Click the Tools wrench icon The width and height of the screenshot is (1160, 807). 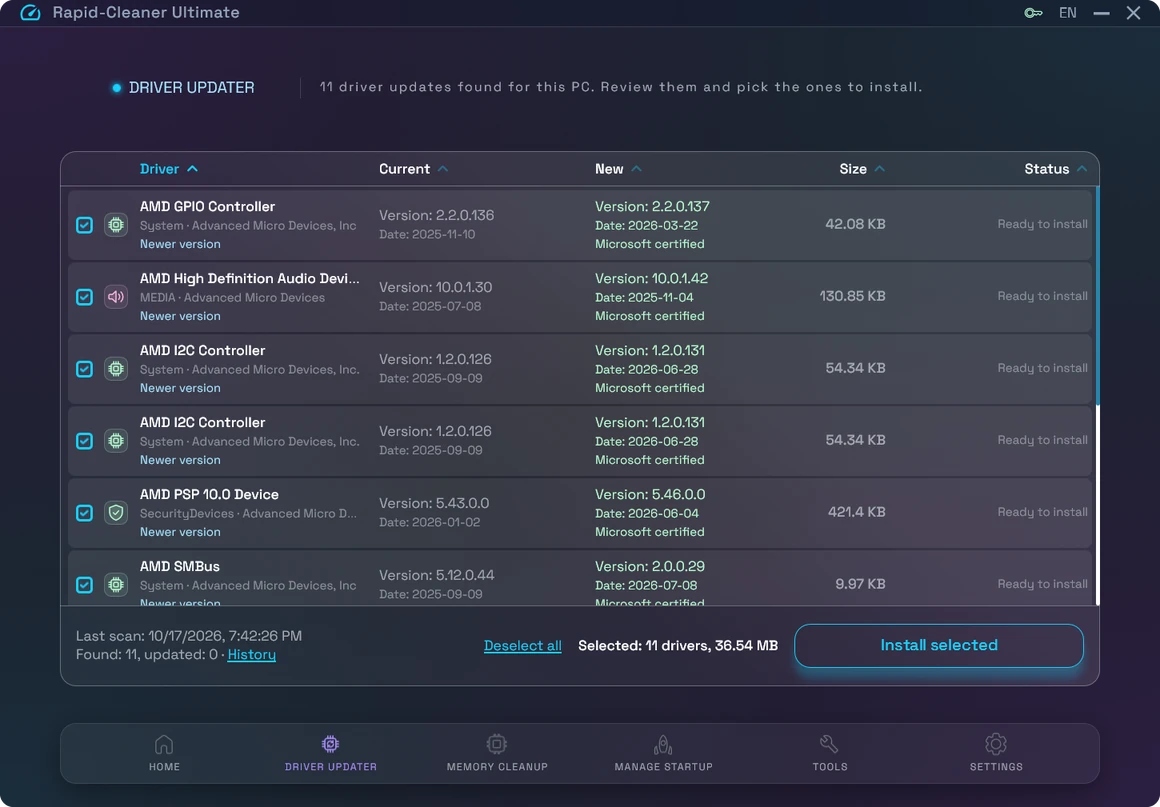(x=829, y=743)
